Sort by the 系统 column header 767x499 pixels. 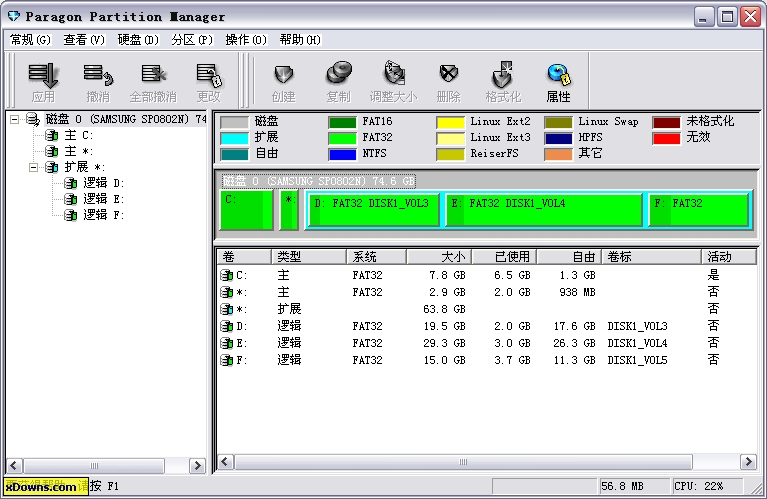[x=376, y=256]
